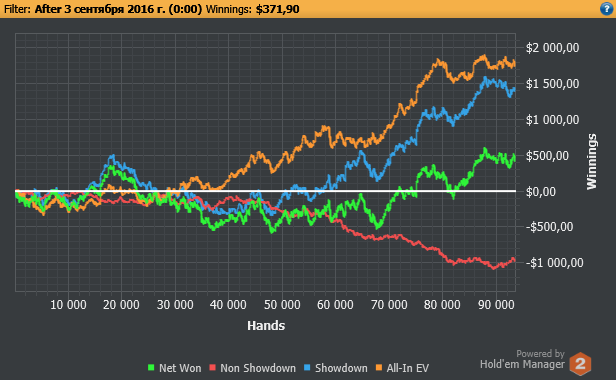
Task: Click the filter text 'After 3 сентября 2016 г. (0:00)'
Action: (118, 9)
